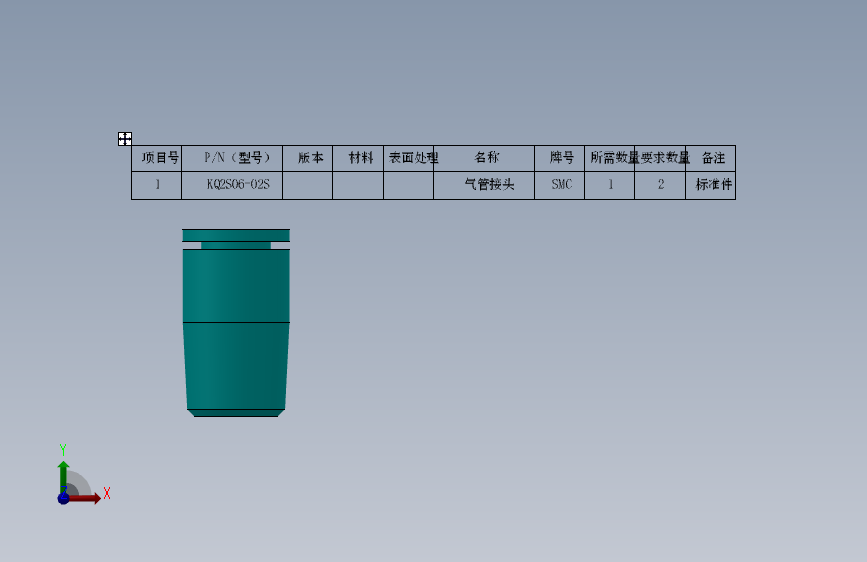The image size is (867, 562).
Task: Select the 项目号 header cell
Action: pyautogui.click(x=156, y=158)
